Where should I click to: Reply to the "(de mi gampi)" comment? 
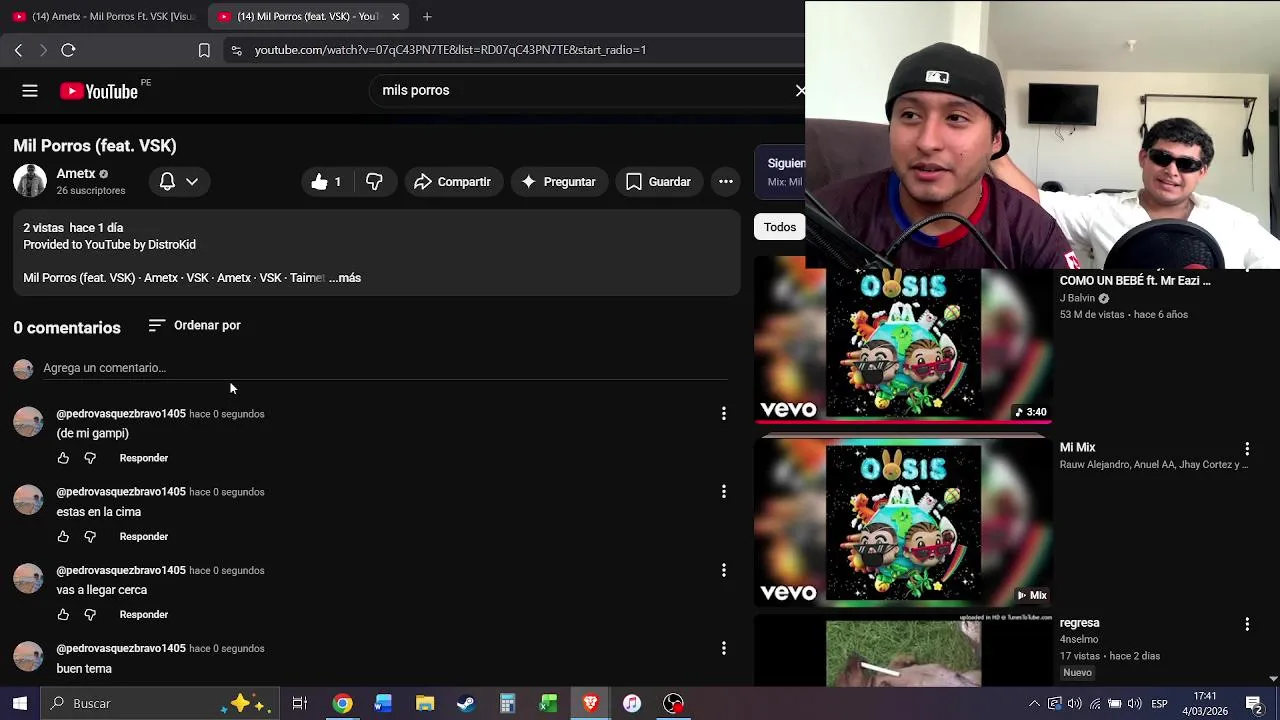click(x=144, y=458)
